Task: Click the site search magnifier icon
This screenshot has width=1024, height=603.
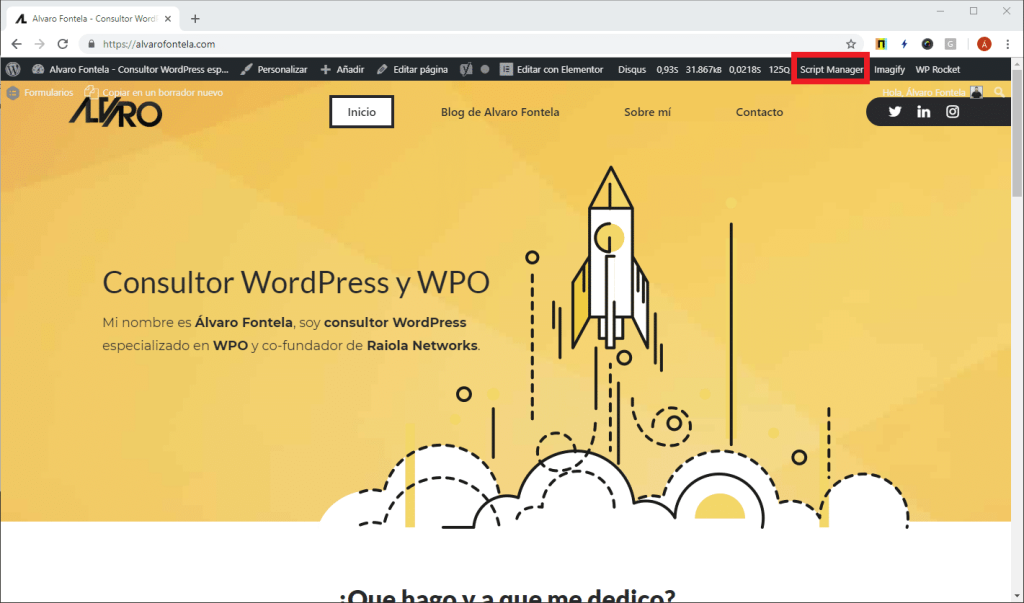Action: 1000,91
